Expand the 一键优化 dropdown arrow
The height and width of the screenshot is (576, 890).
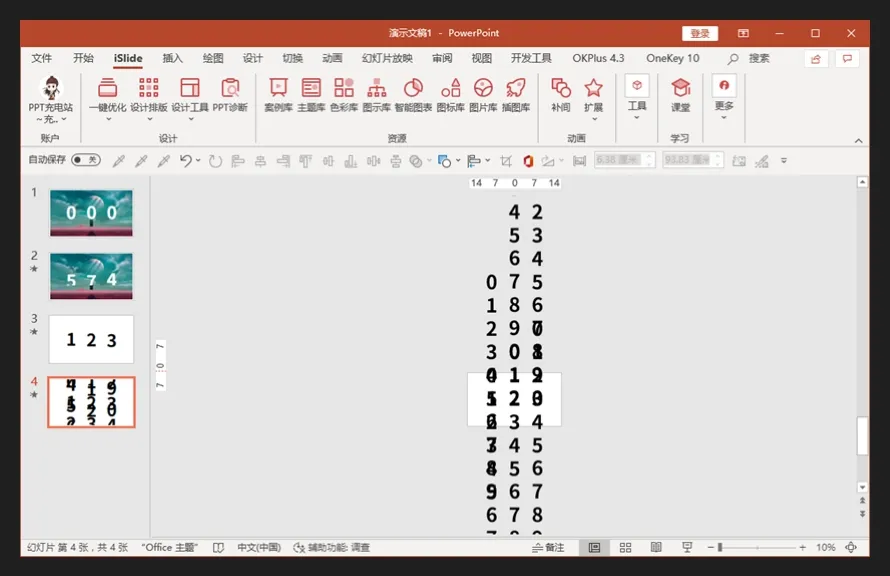pyautogui.click(x=108, y=119)
